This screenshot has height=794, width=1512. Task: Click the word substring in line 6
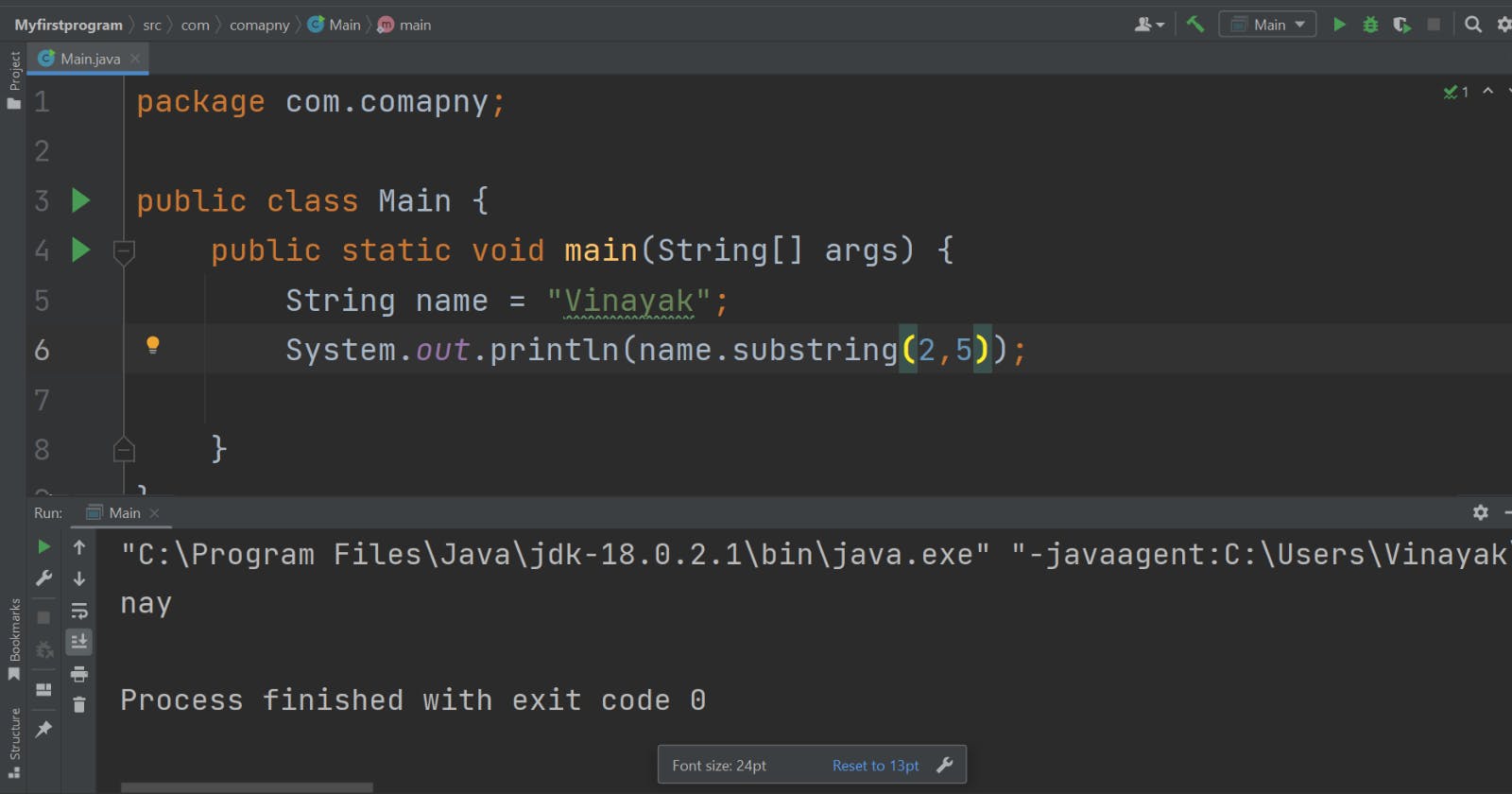(815, 351)
